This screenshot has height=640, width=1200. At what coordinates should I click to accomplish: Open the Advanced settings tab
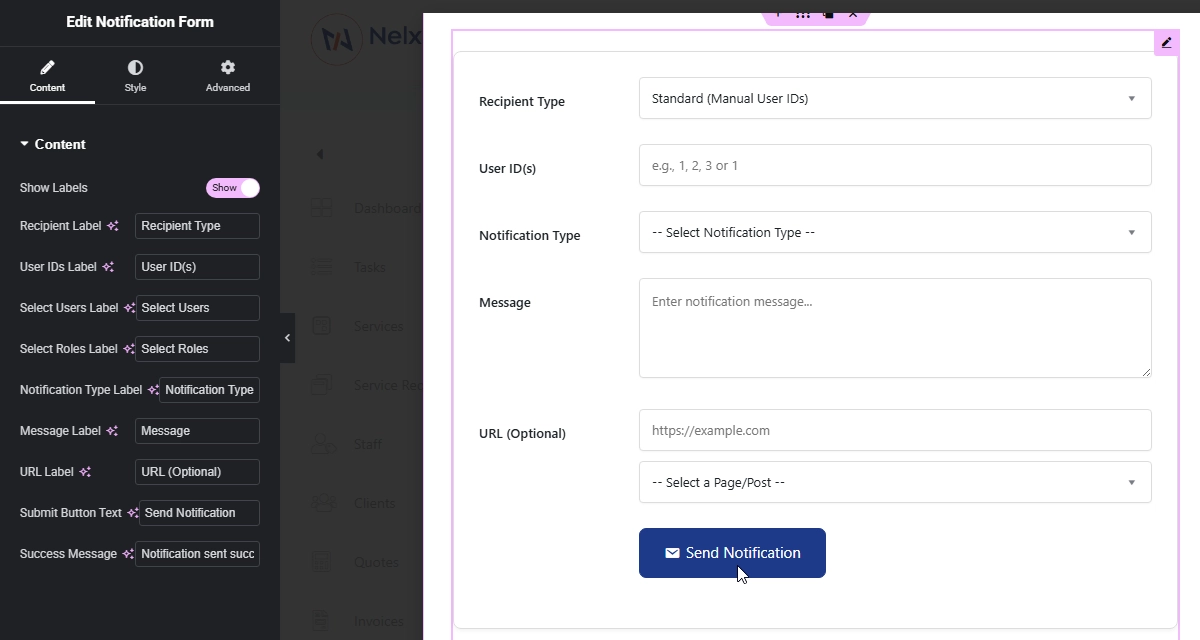(228, 76)
